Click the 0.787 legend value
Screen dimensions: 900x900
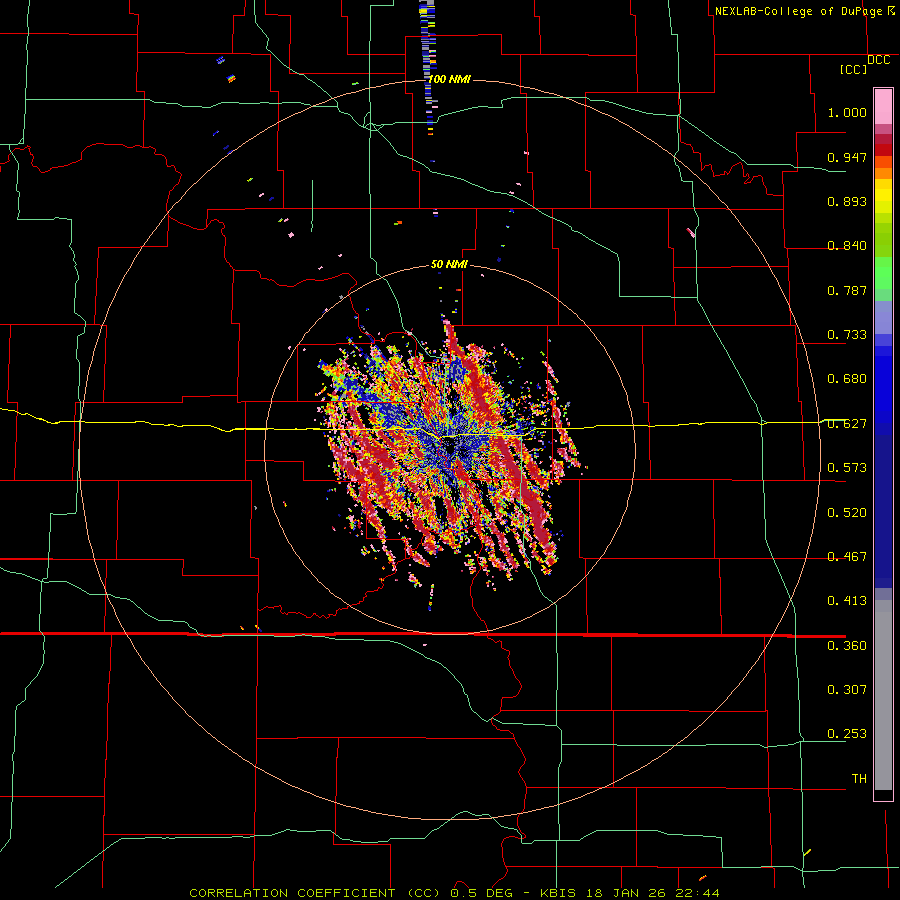[x=847, y=290]
